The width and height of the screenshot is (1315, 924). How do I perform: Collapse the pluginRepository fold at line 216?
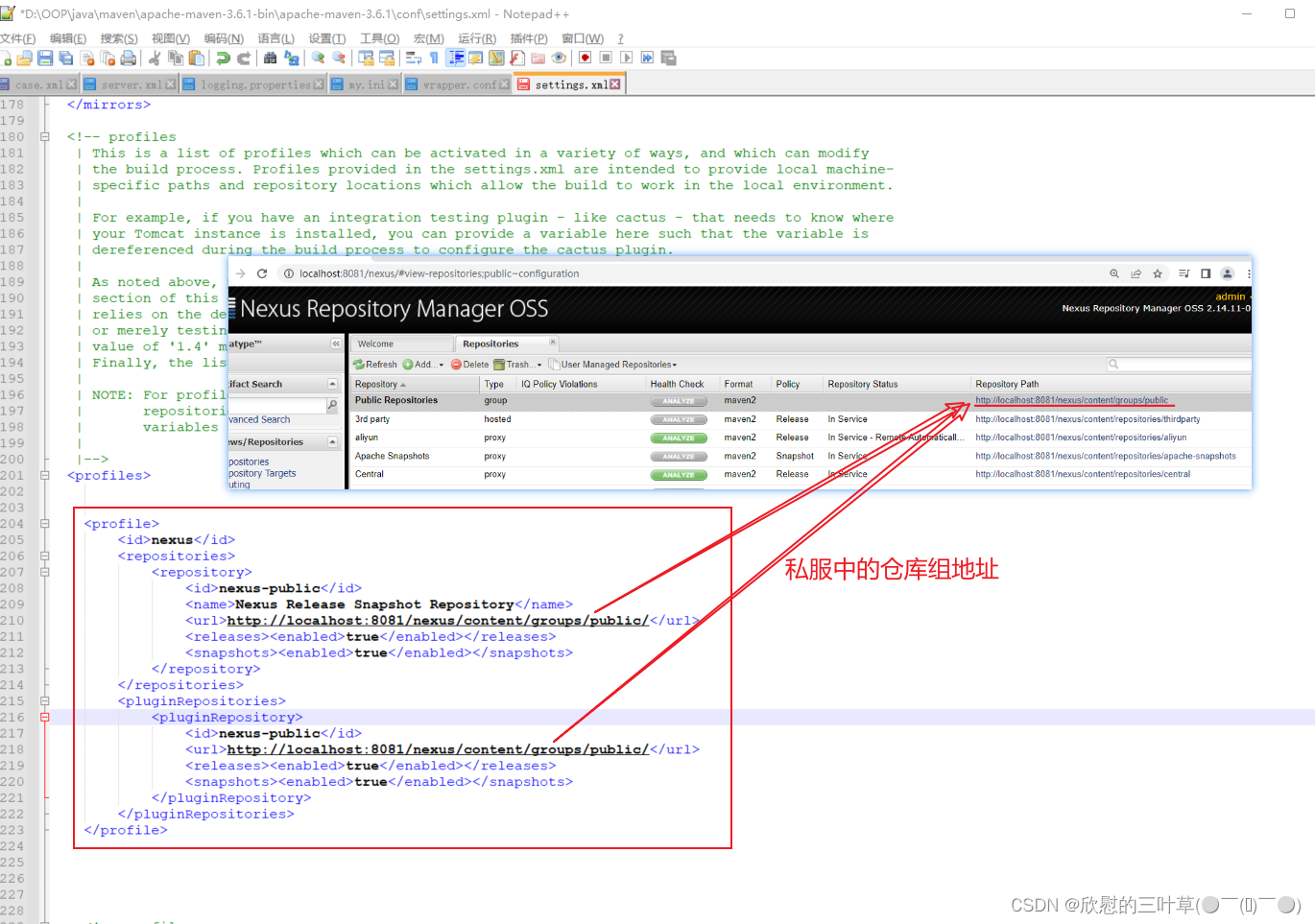(44, 718)
